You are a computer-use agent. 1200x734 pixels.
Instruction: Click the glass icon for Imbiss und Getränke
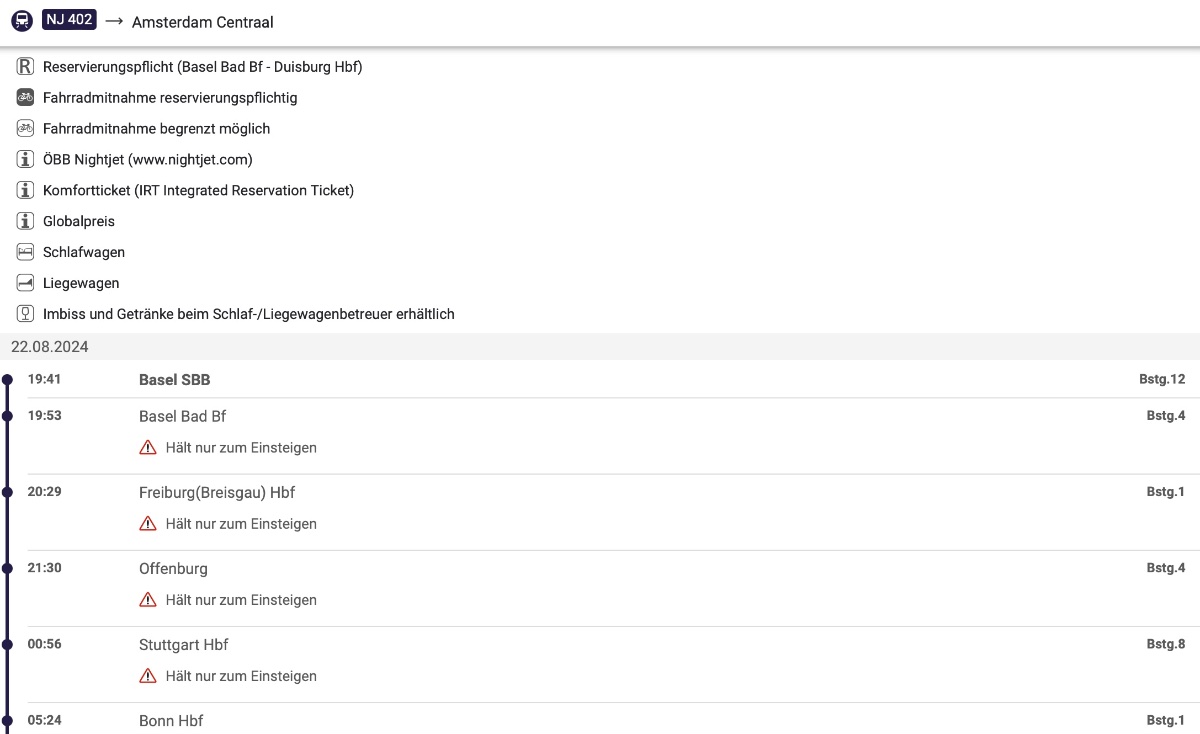tap(26, 314)
